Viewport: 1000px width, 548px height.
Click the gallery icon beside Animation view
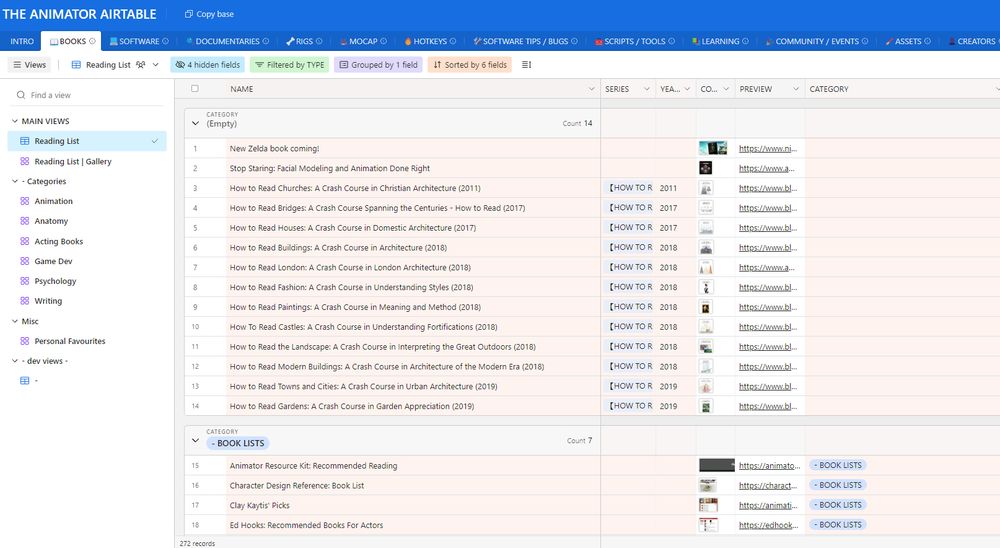point(24,201)
